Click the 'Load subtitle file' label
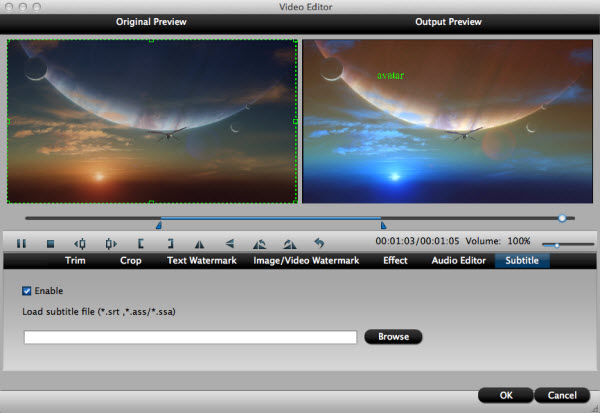600x413 pixels. pos(99,312)
